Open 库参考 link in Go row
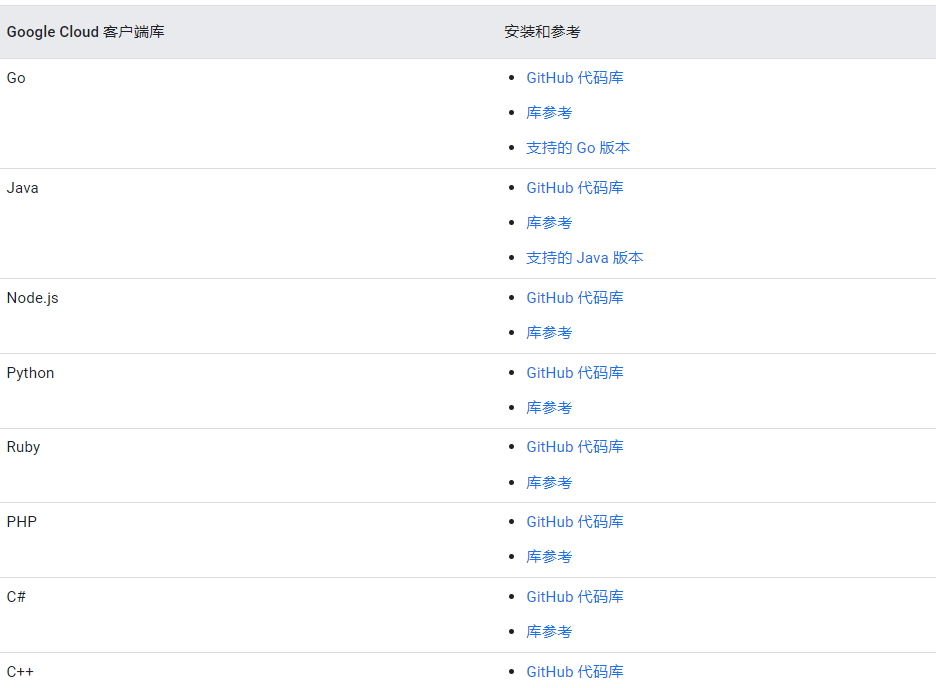The width and height of the screenshot is (936, 688). click(549, 113)
